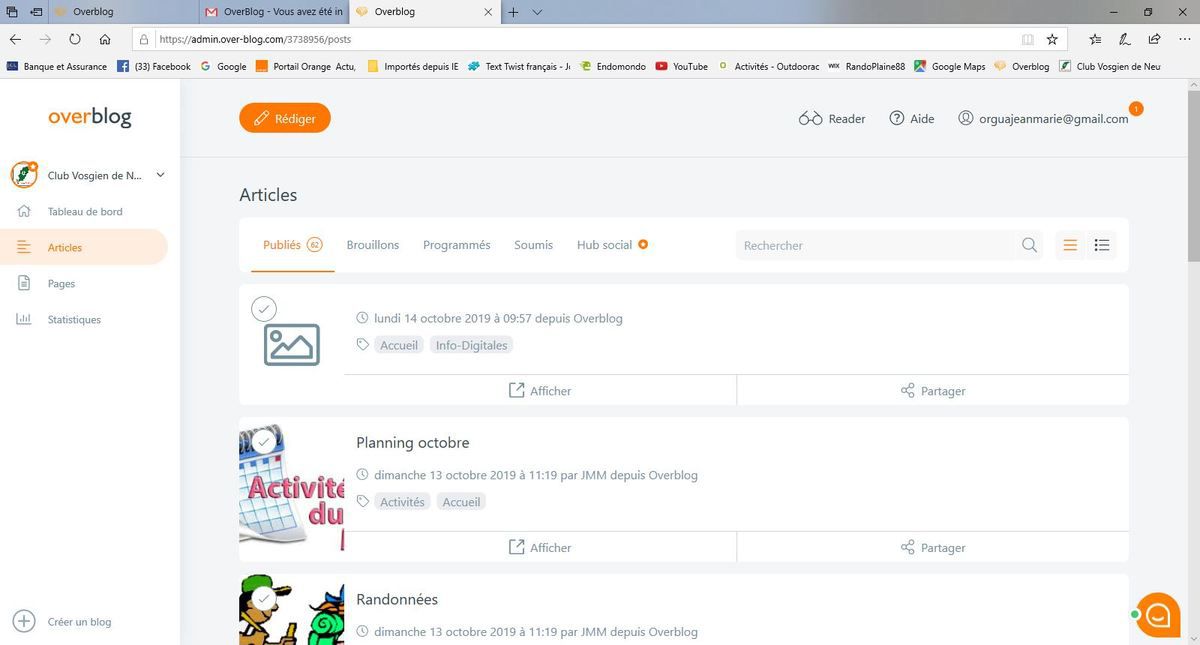Open Statistiques in the sidebar

pos(74,320)
